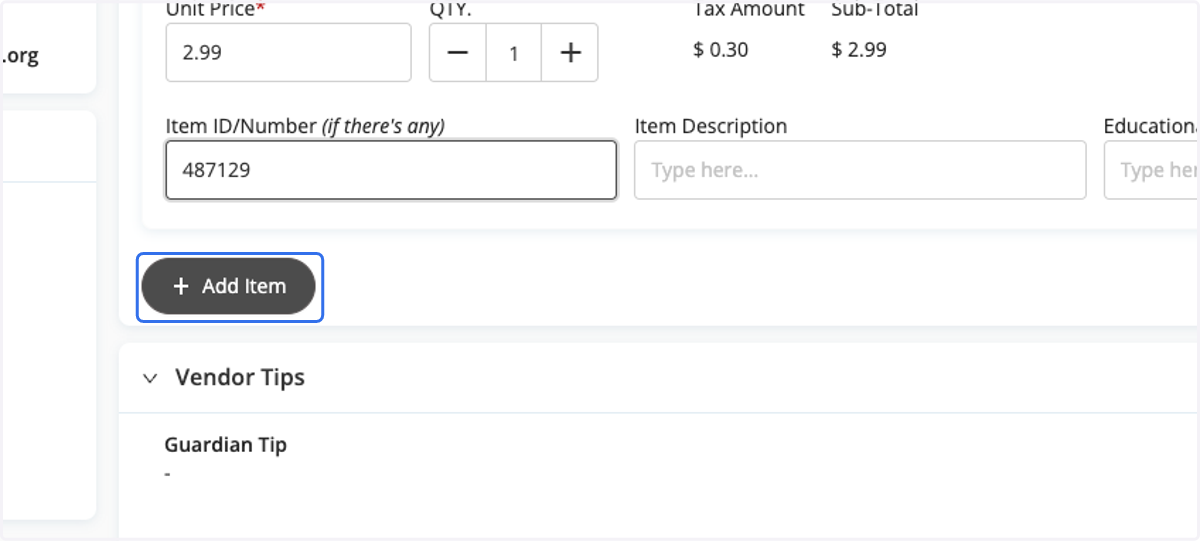
Task: Decrease quantity with the minus button
Action: [458, 53]
